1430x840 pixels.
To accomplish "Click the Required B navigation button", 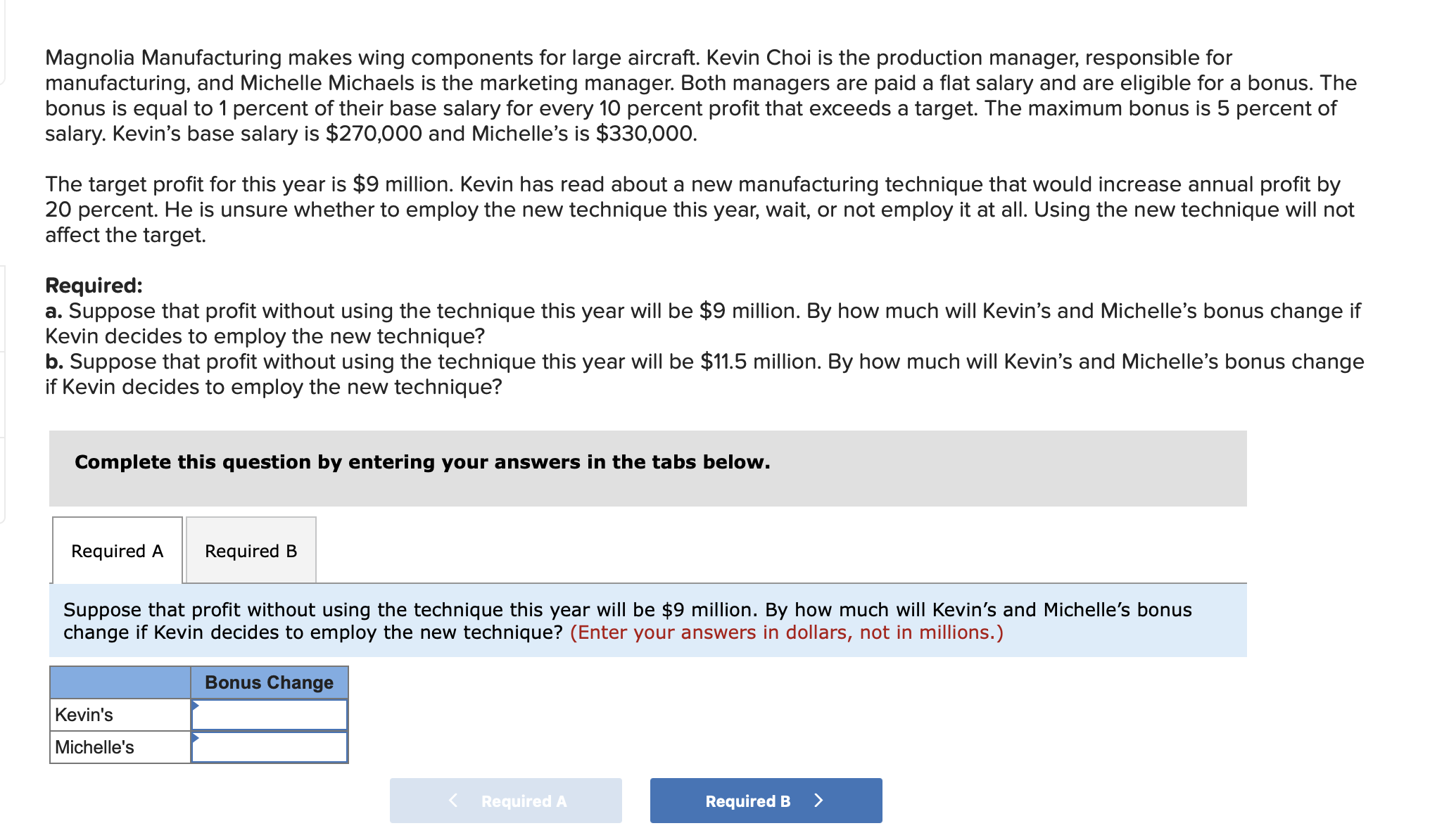I will point(765,800).
